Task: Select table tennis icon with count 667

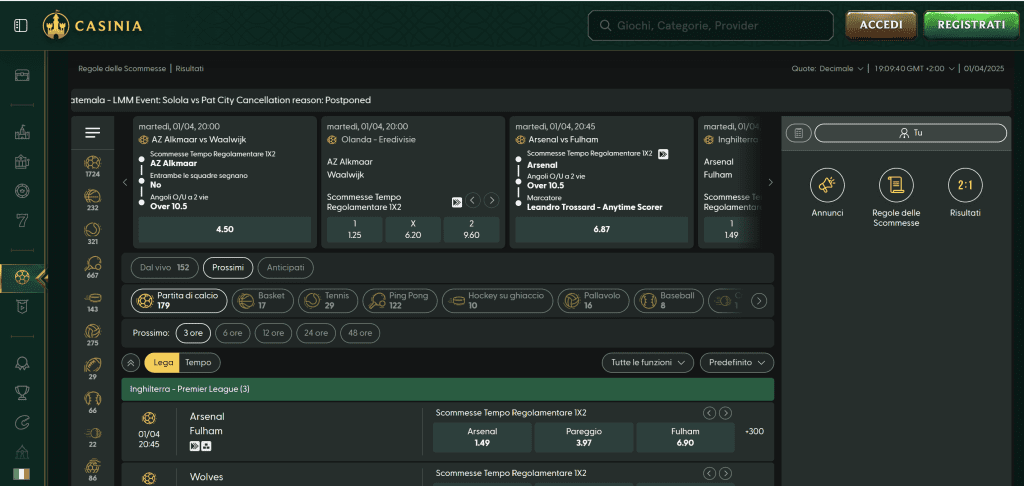Action: pyautogui.click(x=93, y=268)
